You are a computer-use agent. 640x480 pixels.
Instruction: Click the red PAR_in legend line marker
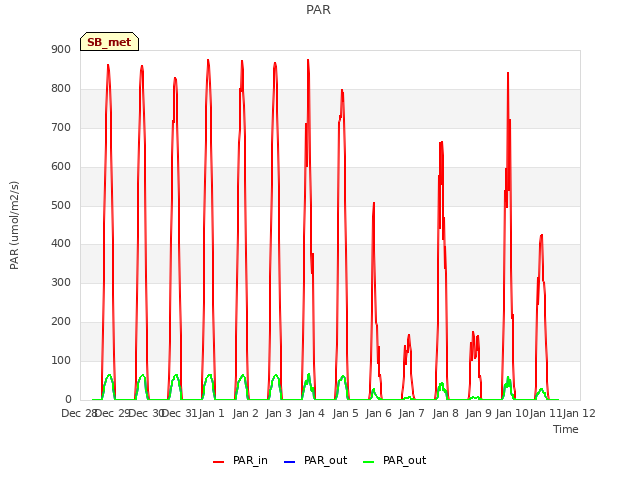218,462
